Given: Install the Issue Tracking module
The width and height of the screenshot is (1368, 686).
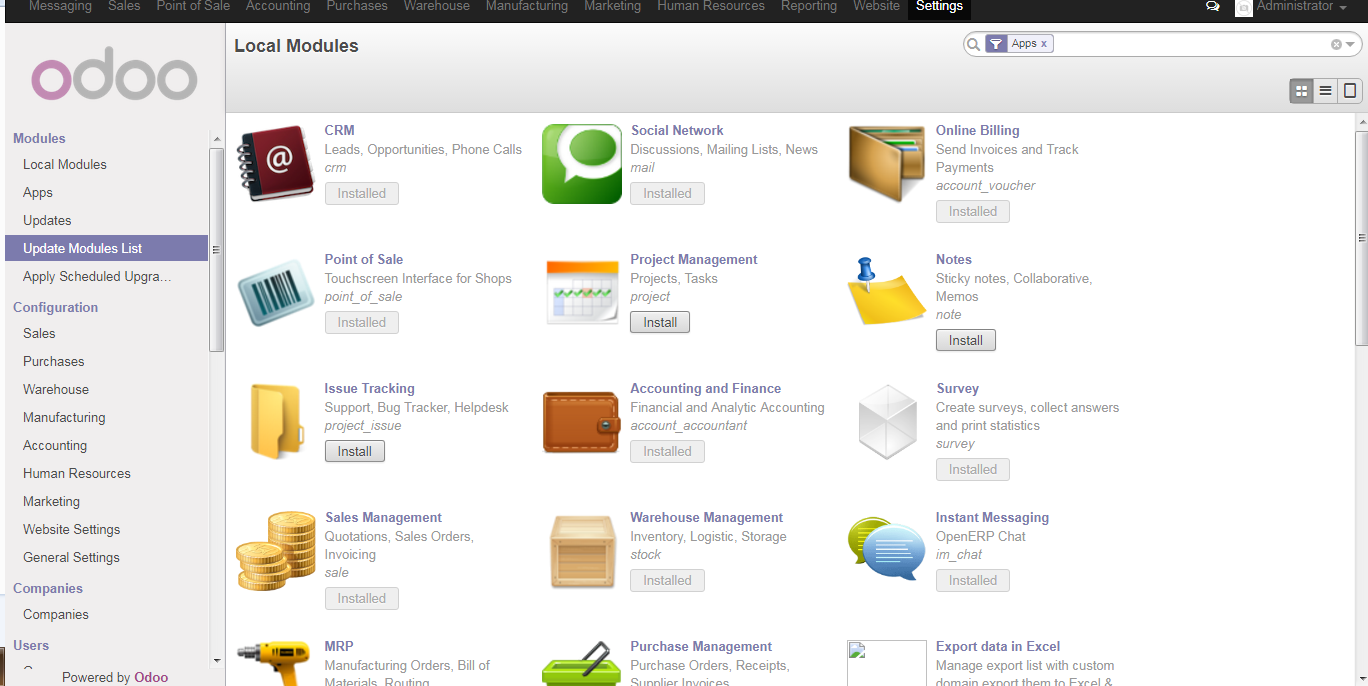Looking at the screenshot, I should (354, 451).
